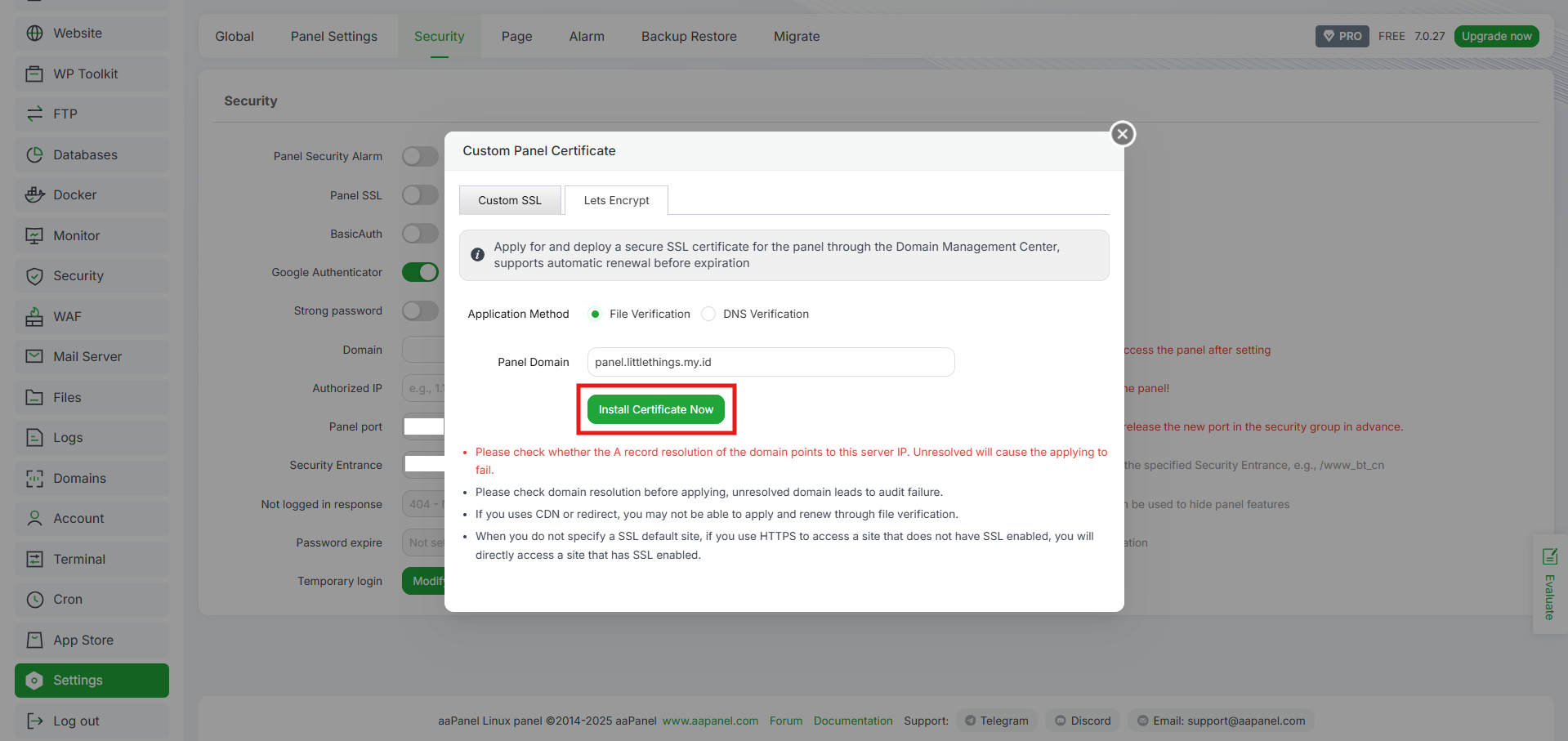The width and height of the screenshot is (1568, 741).
Task: Select DNS Verification radio option
Action: point(708,314)
